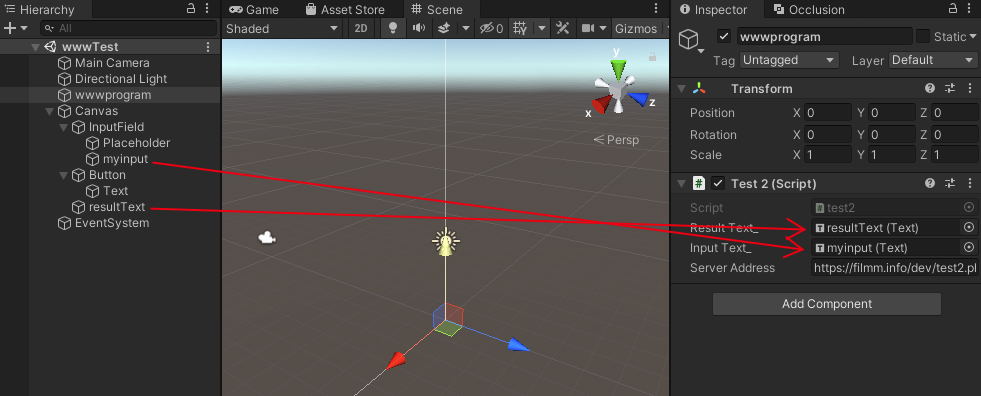Click the Server Address input field
The image size is (981, 396).
click(x=895, y=268)
